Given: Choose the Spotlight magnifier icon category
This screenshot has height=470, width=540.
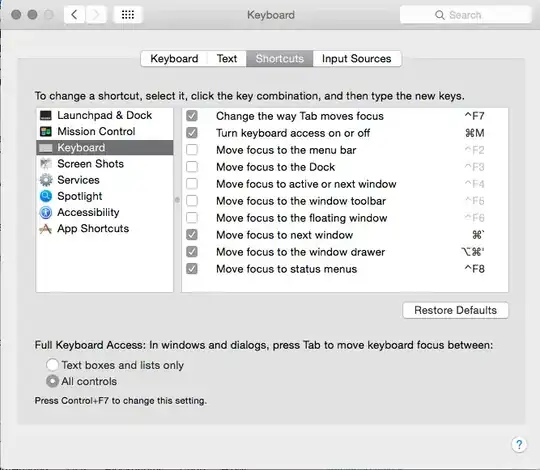Looking at the screenshot, I should pyautogui.click(x=45, y=196).
